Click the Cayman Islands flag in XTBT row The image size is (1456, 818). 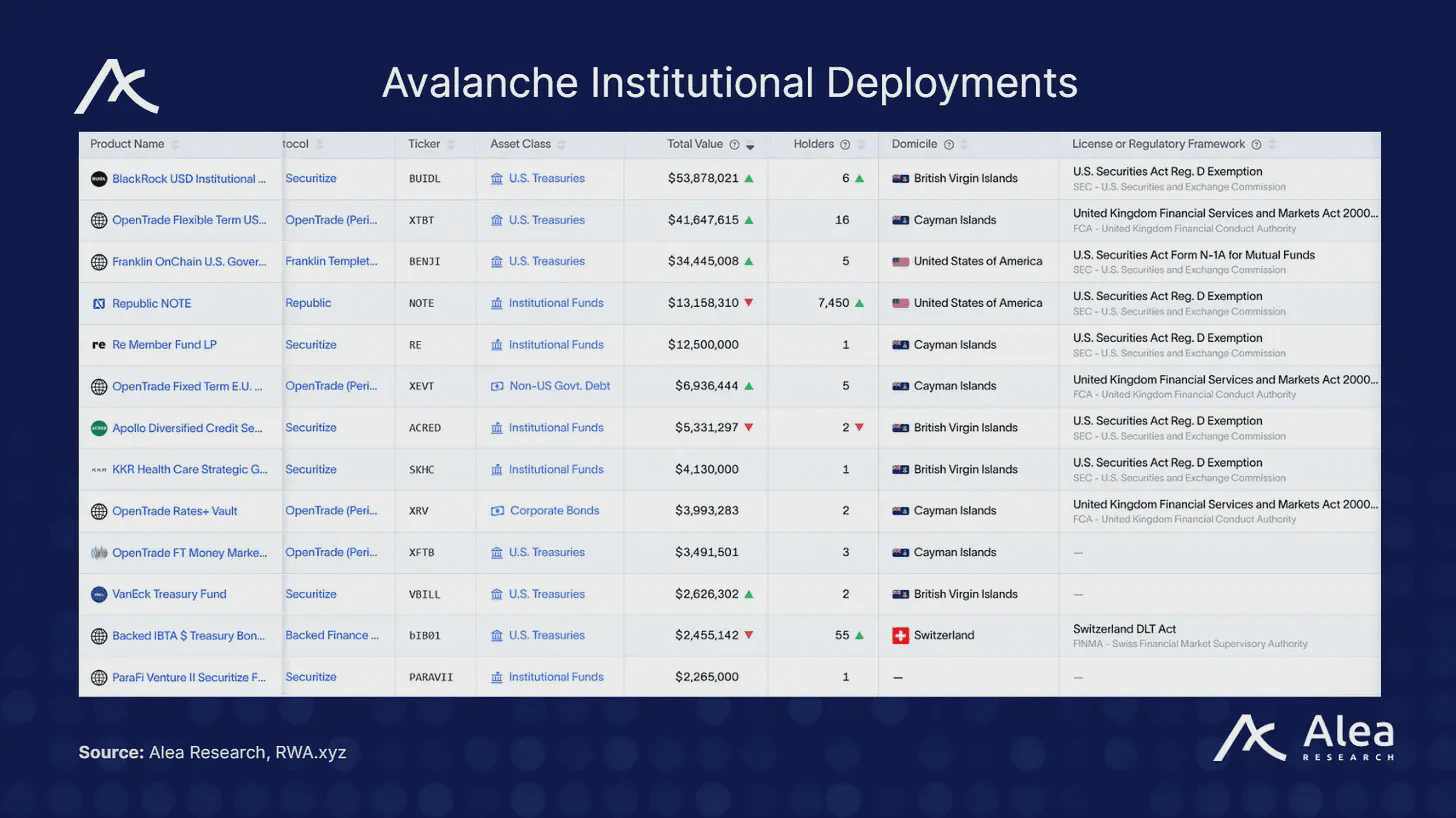coord(900,220)
